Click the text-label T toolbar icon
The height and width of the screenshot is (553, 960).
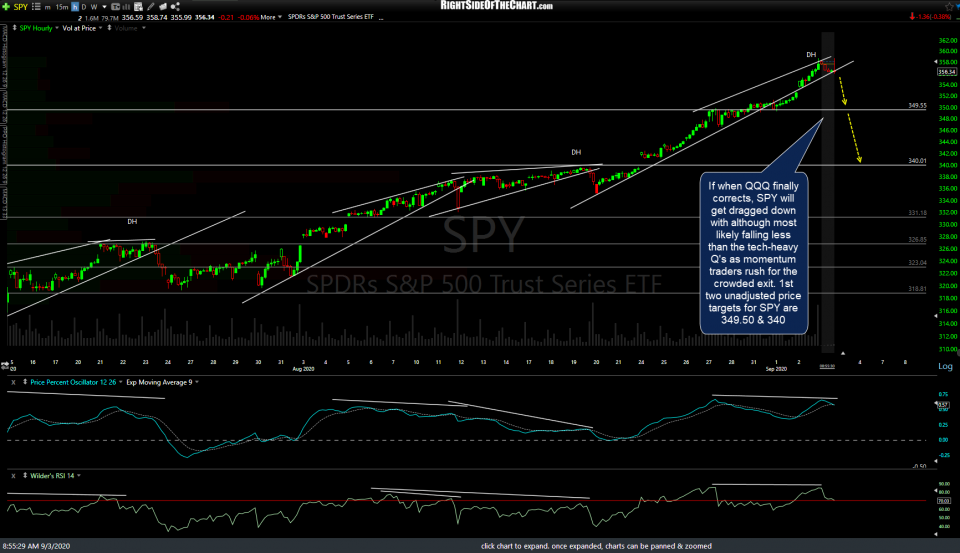pos(115,7)
